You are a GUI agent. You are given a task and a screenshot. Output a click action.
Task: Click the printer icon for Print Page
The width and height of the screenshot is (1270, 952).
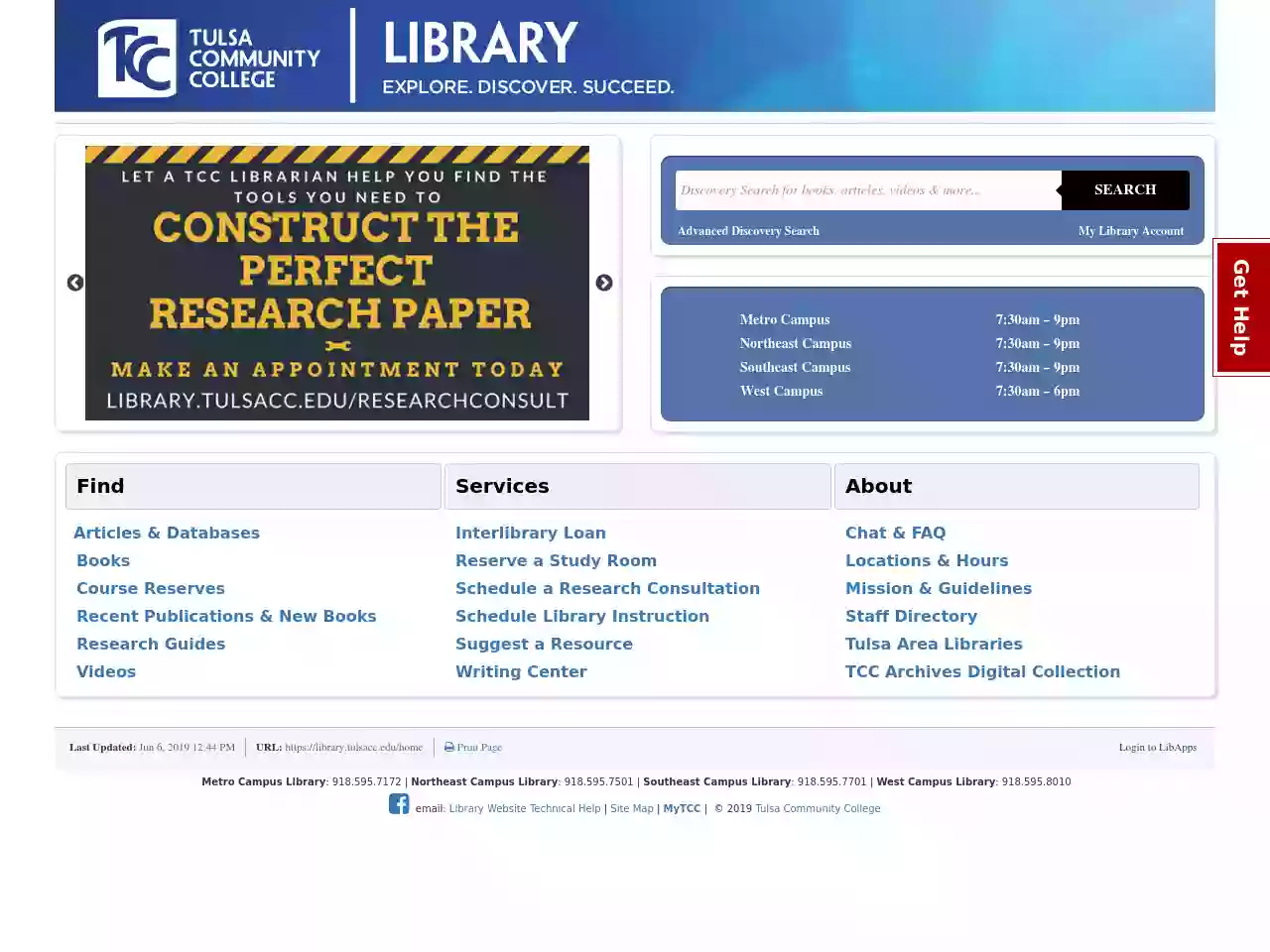(449, 747)
